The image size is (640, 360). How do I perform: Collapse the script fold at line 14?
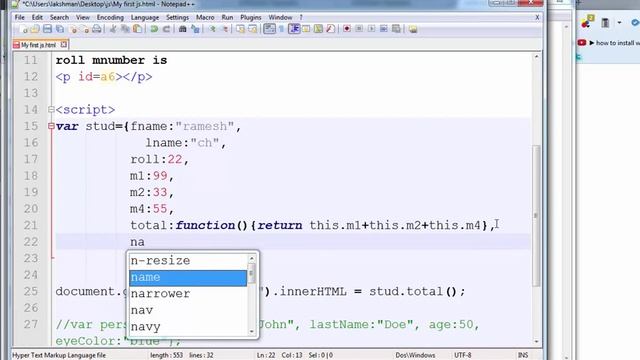[x=51, y=109]
